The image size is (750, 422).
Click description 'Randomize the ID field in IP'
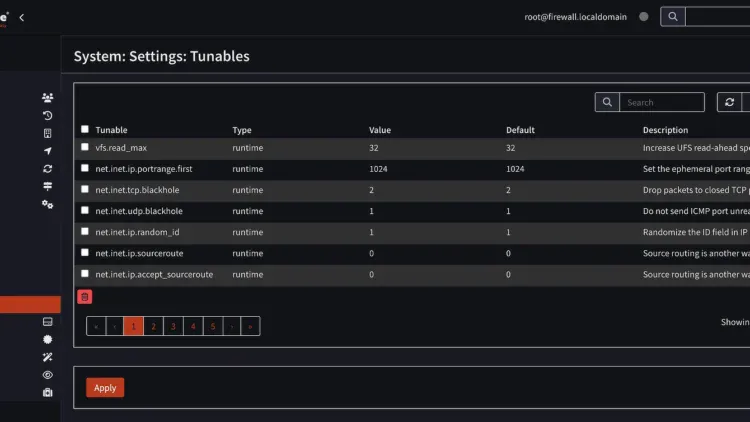tap(695, 232)
